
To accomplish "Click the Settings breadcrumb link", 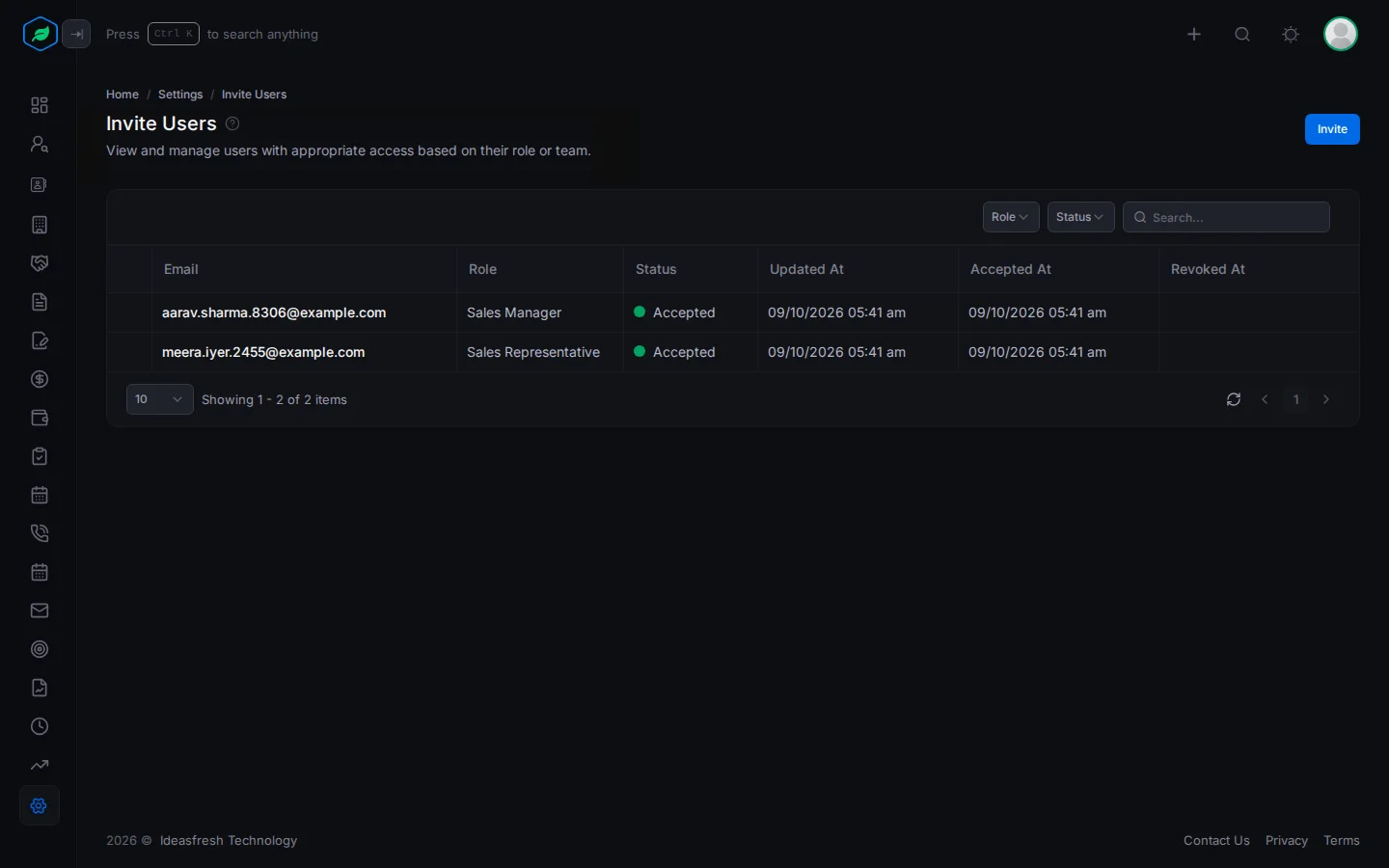I will point(180,95).
